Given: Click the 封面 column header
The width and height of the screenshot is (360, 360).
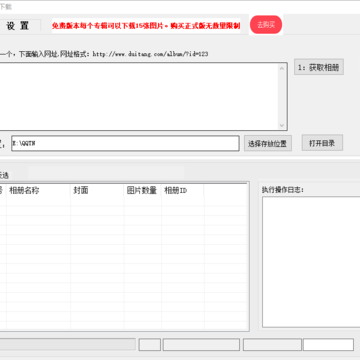Looking at the screenshot, I should [97, 190].
